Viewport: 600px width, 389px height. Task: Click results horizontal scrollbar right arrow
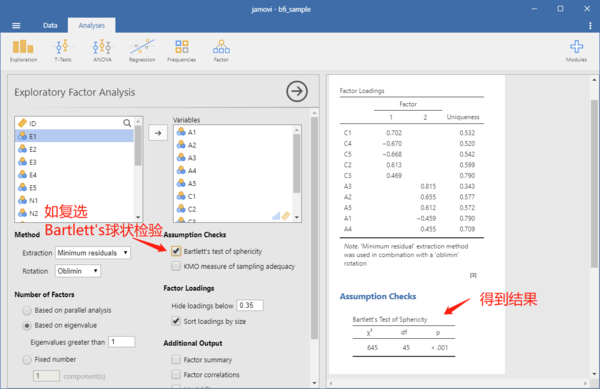click(x=585, y=382)
